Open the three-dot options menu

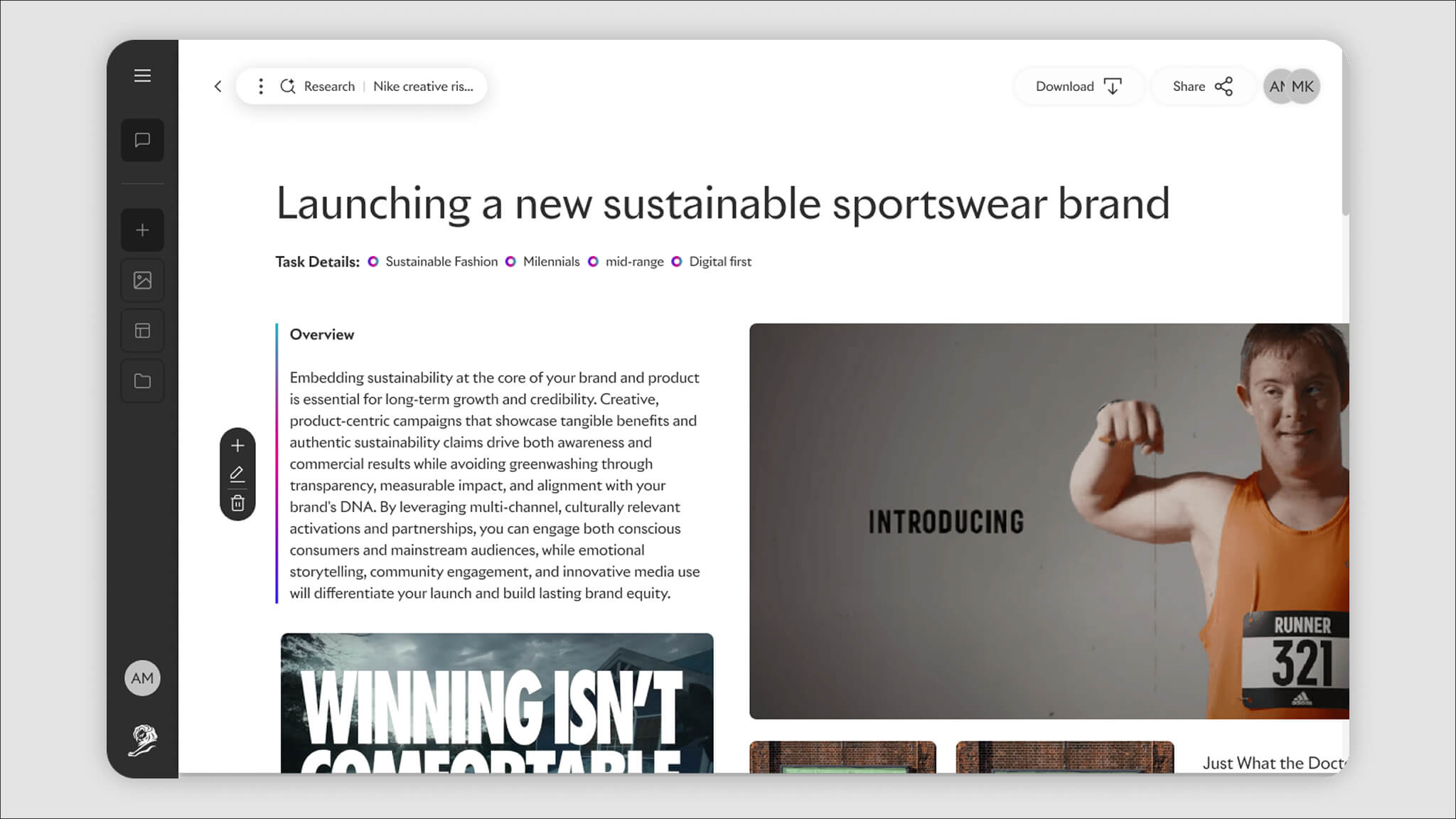261,86
